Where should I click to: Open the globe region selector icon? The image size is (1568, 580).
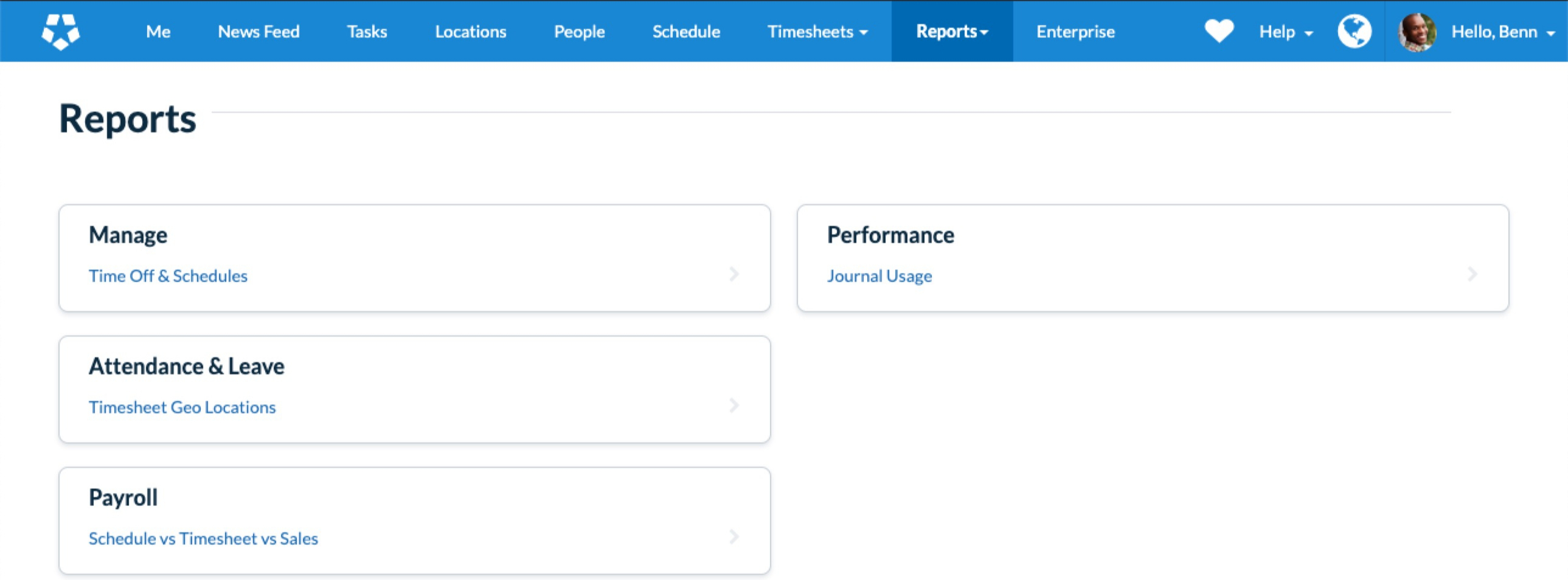[x=1354, y=30]
